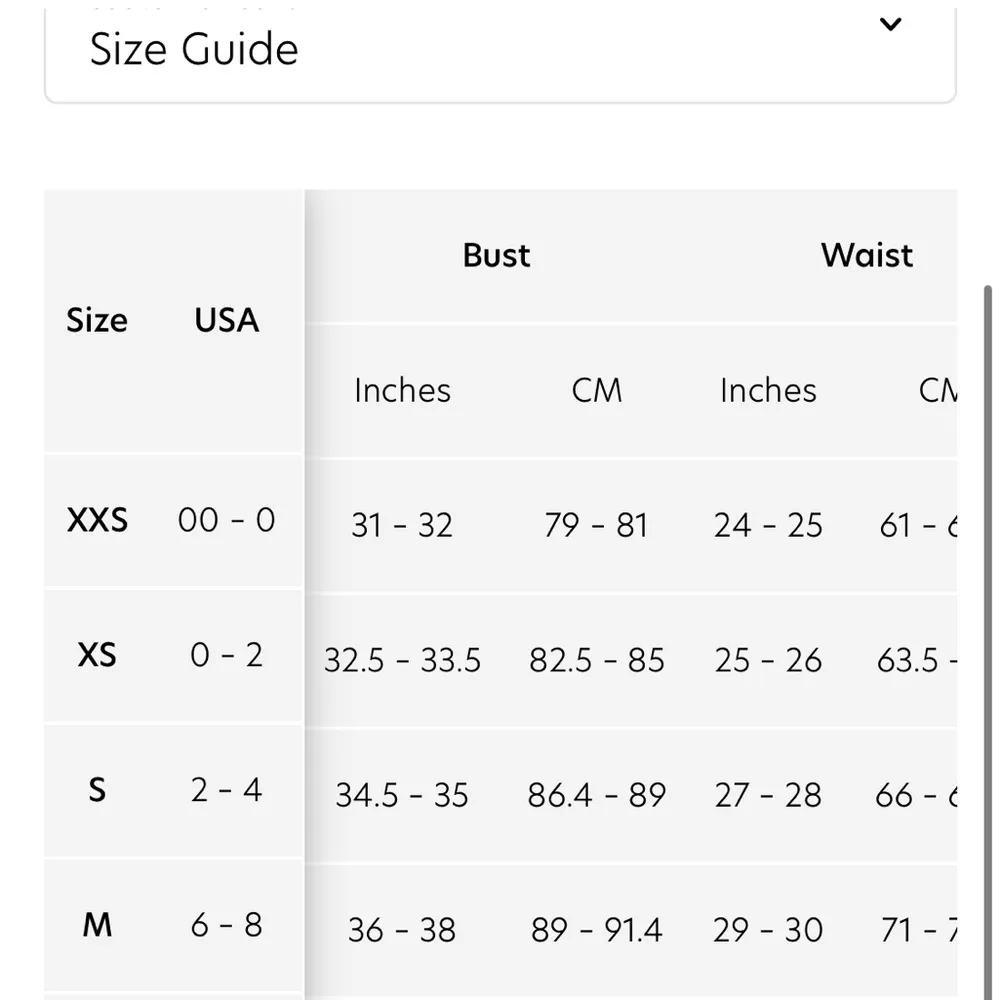This screenshot has height=1000, width=1000.
Task: Click the 29 - 30 waist inches cell
Action: point(768,931)
